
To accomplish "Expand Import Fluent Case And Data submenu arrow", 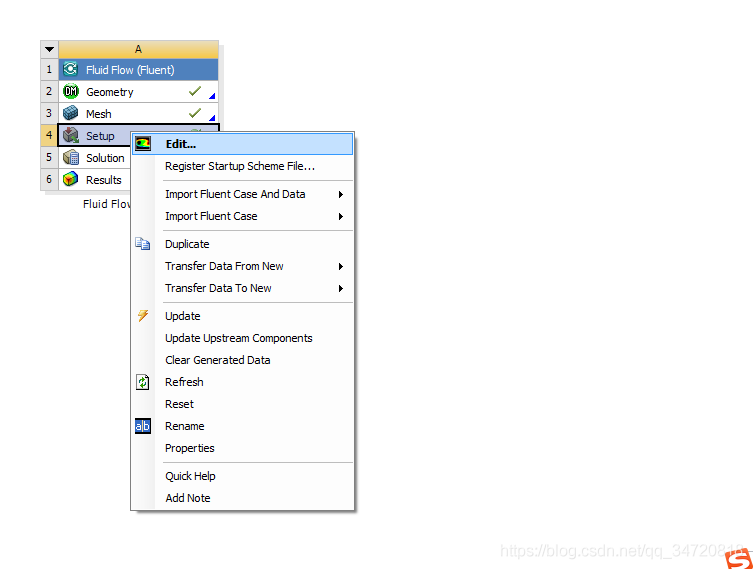I will point(340,194).
